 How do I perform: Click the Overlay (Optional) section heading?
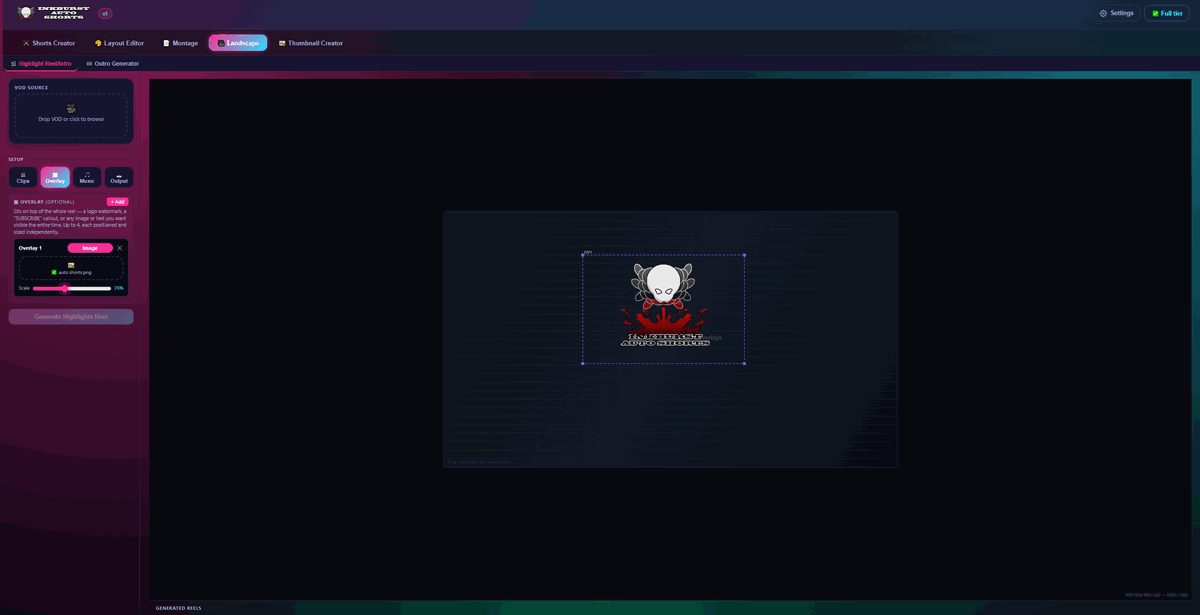45,202
